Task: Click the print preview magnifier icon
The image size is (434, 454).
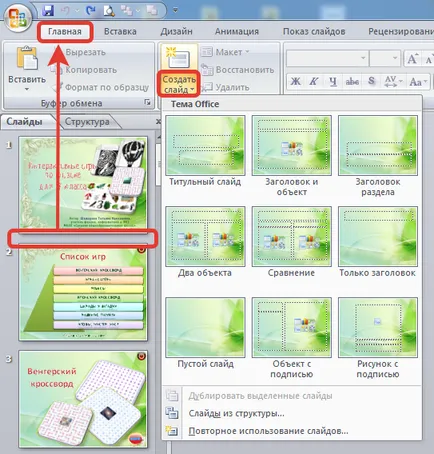Action: [109, 11]
